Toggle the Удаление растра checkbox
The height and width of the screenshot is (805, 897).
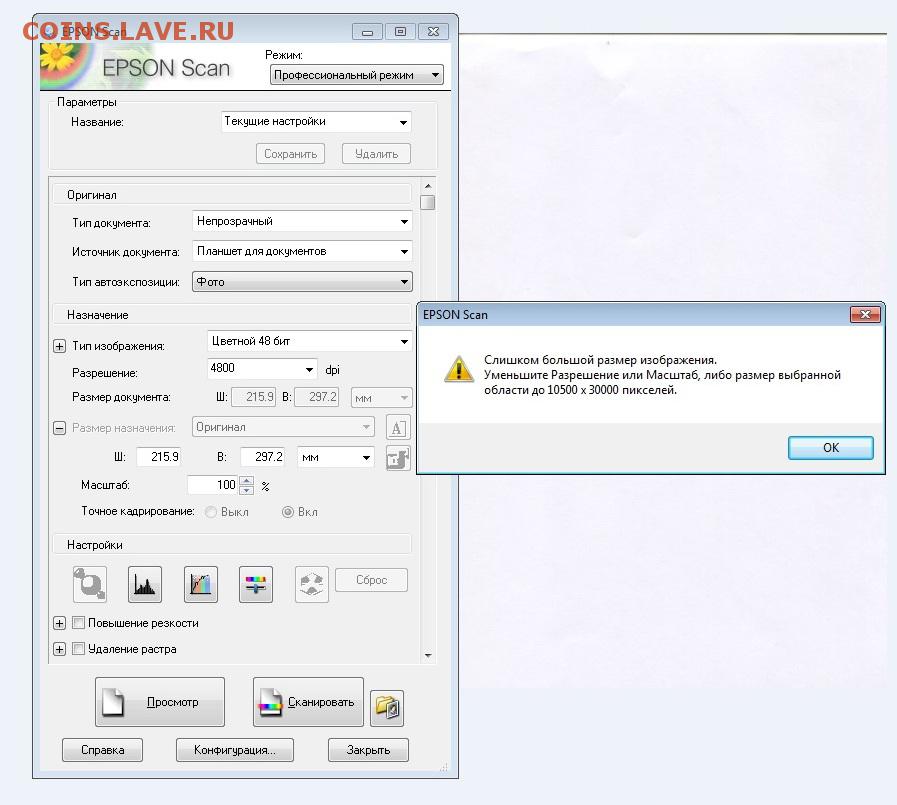[x=79, y=648]
